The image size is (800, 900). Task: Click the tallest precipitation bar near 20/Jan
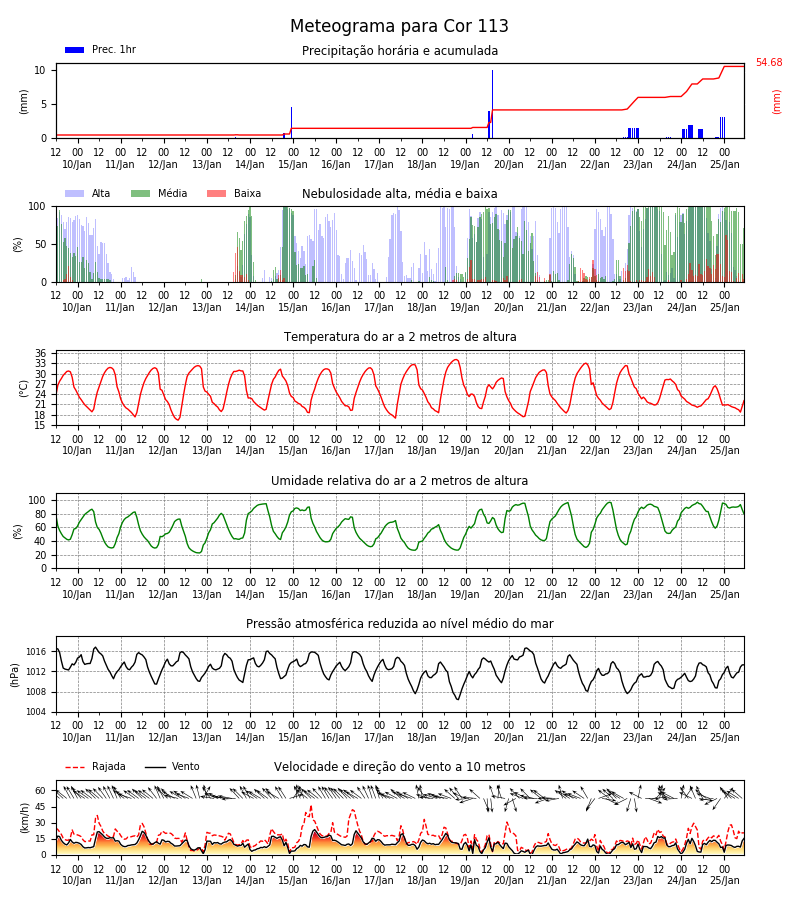tap(492, 104)
